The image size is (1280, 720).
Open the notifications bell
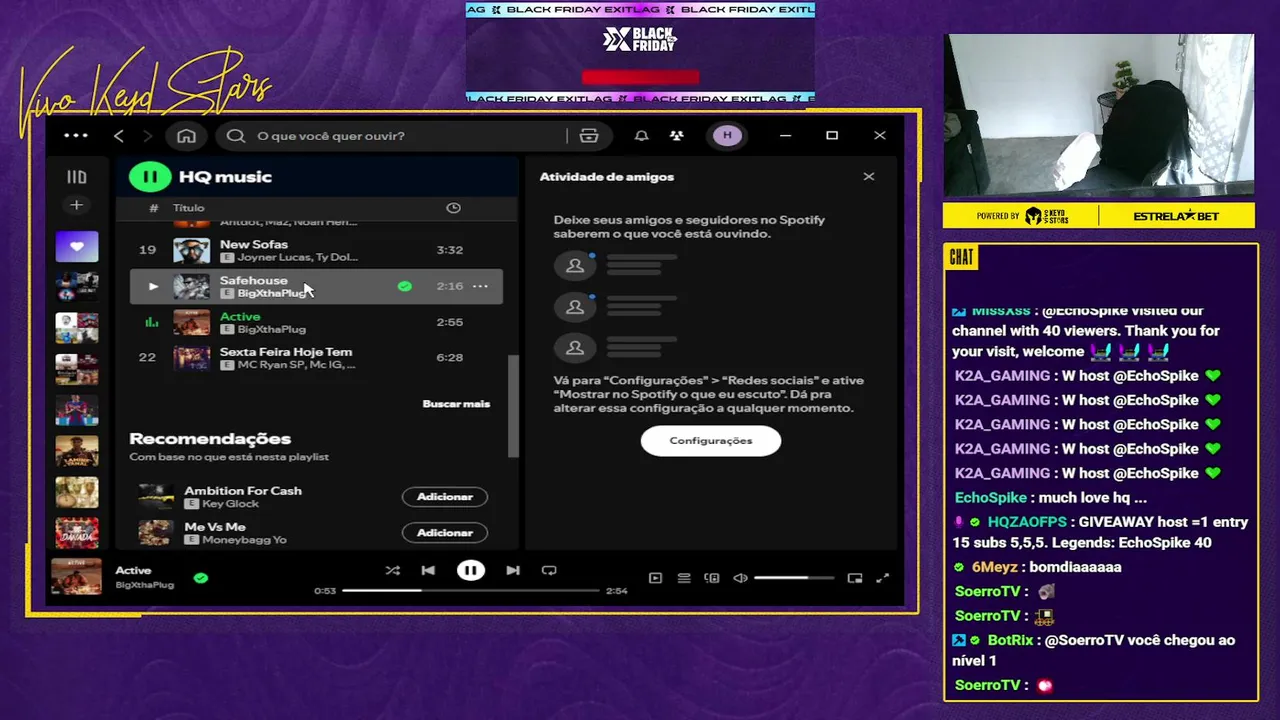[642, 136]
